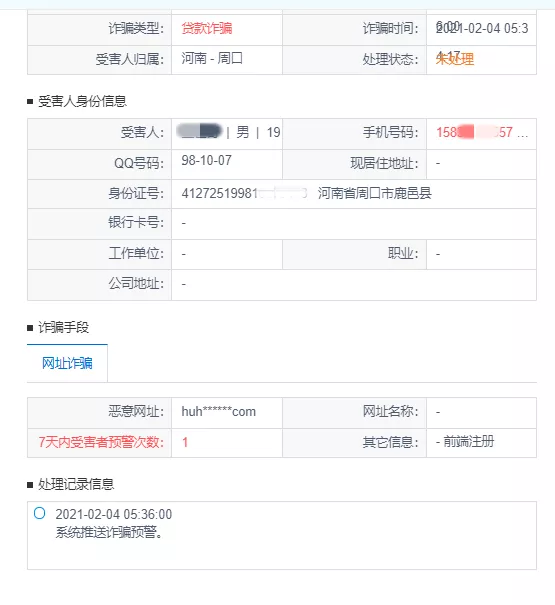Image resolution: width=555 pixels, height=605 pixels.
Task: Click the blurred victim name field
Action: point(200,131)
